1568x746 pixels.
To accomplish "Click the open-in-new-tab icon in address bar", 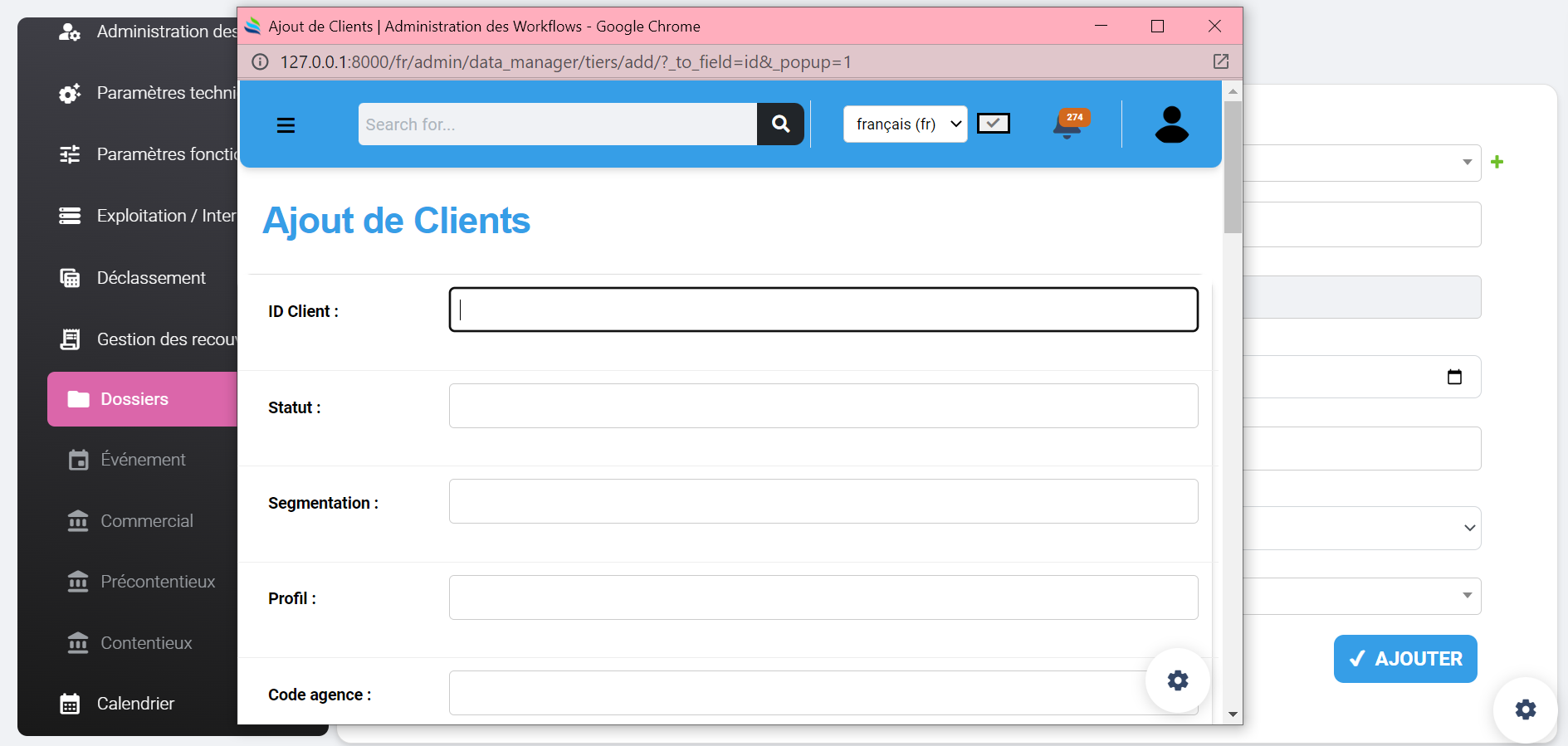I will 1220,61.
